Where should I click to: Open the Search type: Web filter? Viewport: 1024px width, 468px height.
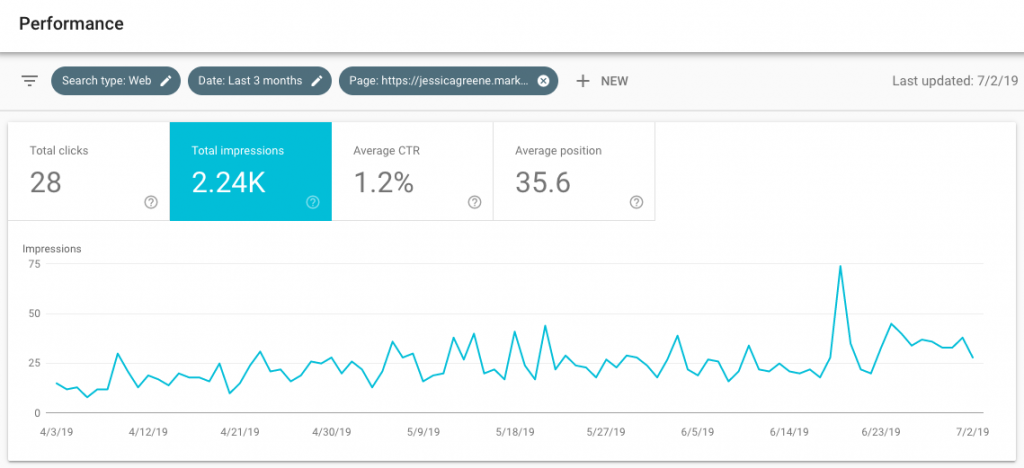(106, 81)
